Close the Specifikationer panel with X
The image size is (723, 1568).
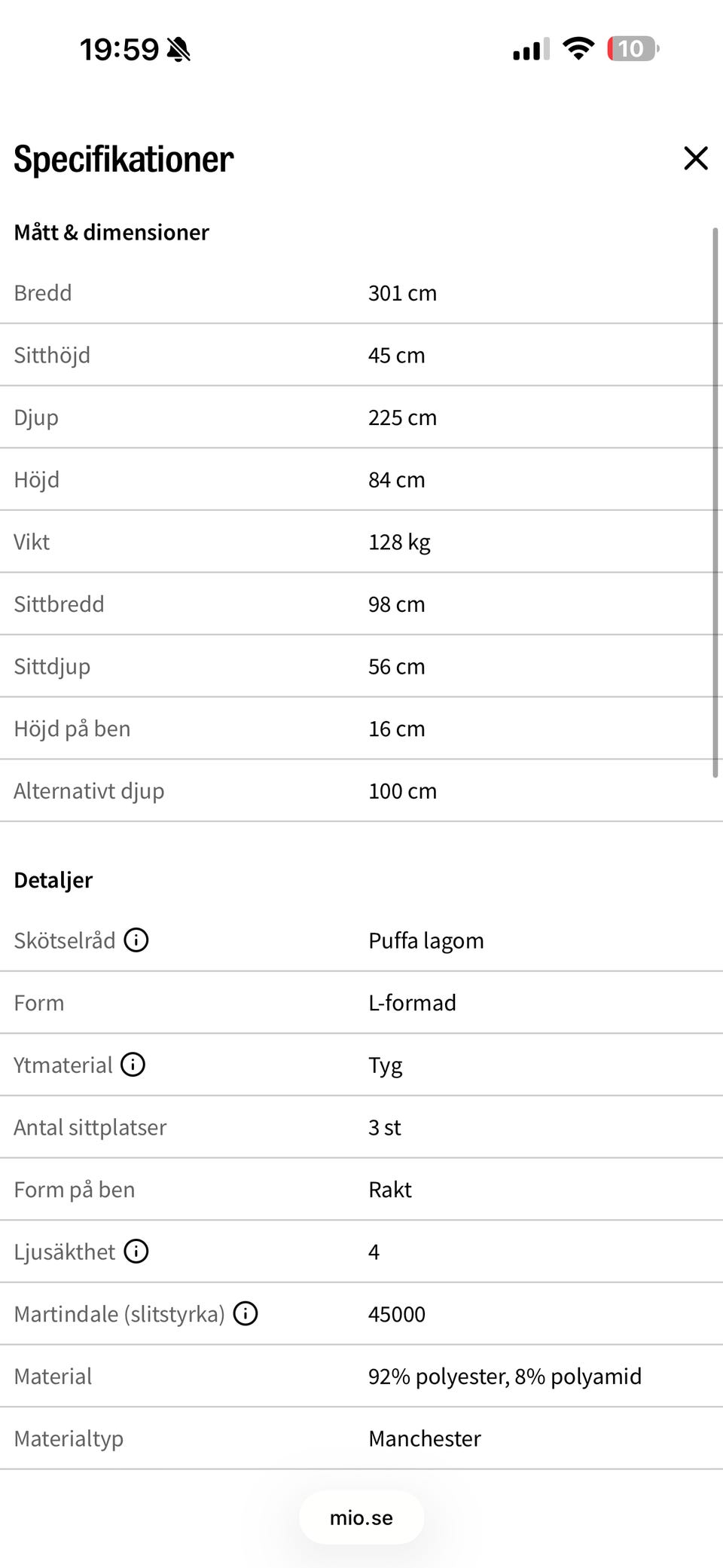pos(696,158)
